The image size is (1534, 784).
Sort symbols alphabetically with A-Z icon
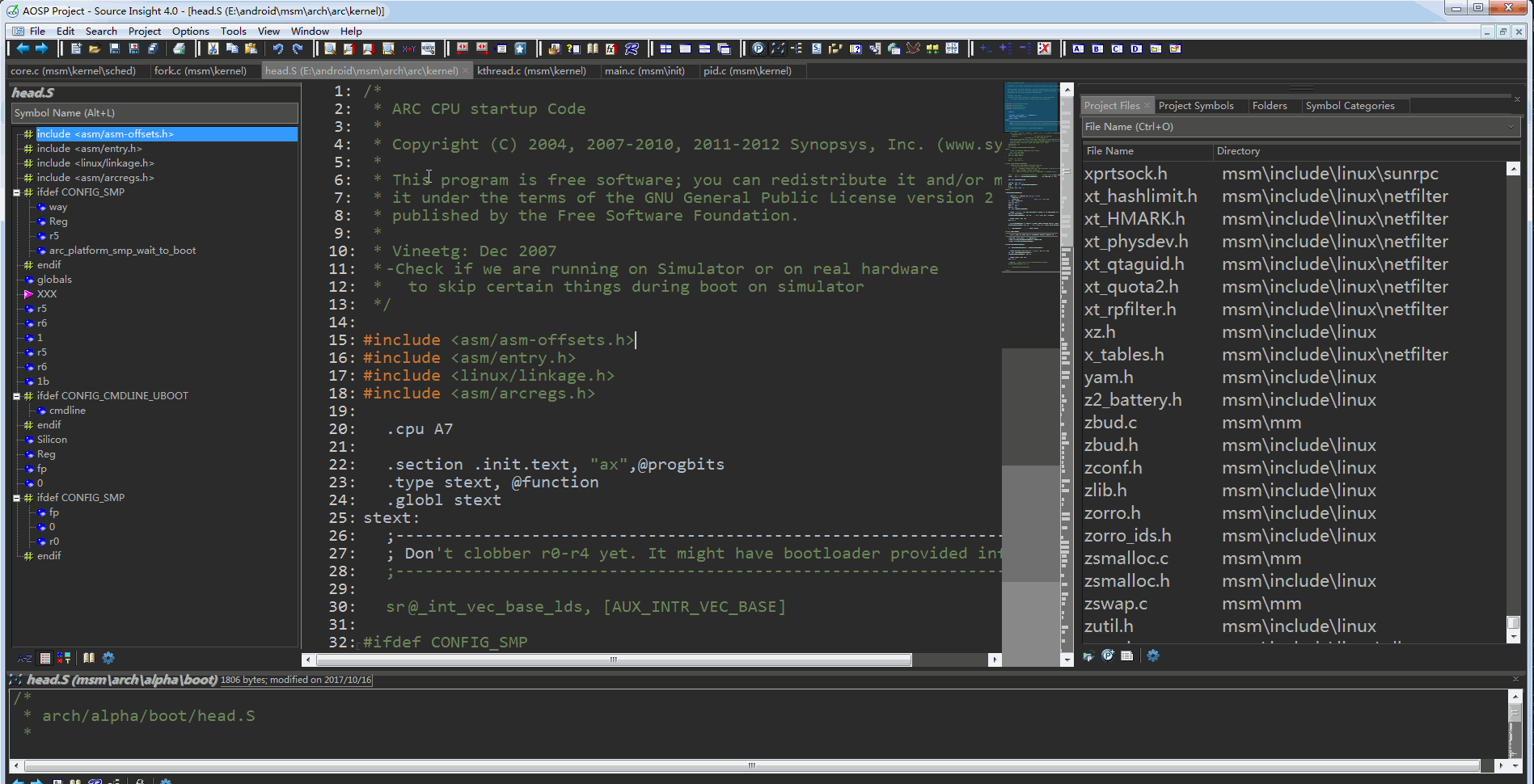25,658
